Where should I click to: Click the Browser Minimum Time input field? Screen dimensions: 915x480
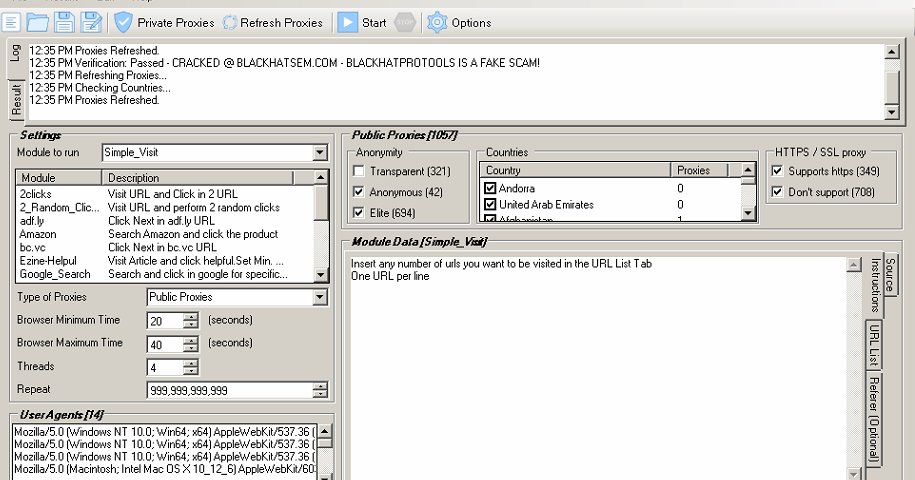pyautogui.click(x=166, y=321)
